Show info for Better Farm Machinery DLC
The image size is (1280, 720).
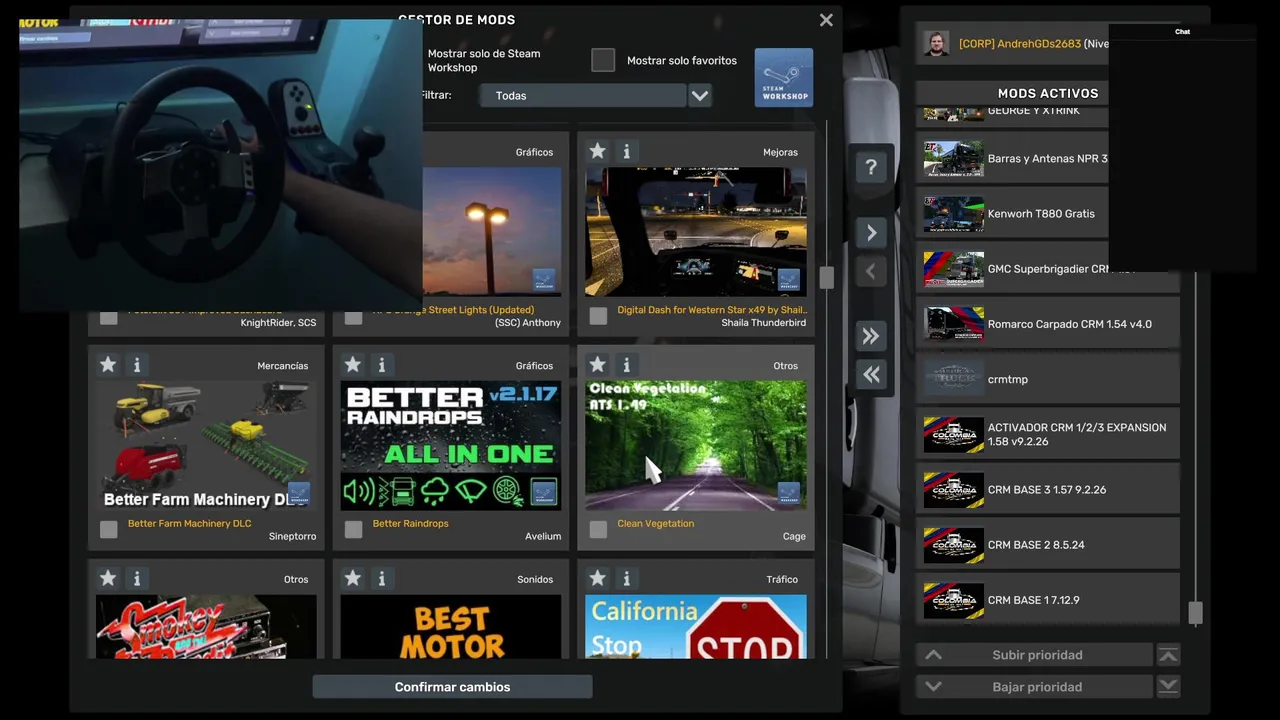137,365
